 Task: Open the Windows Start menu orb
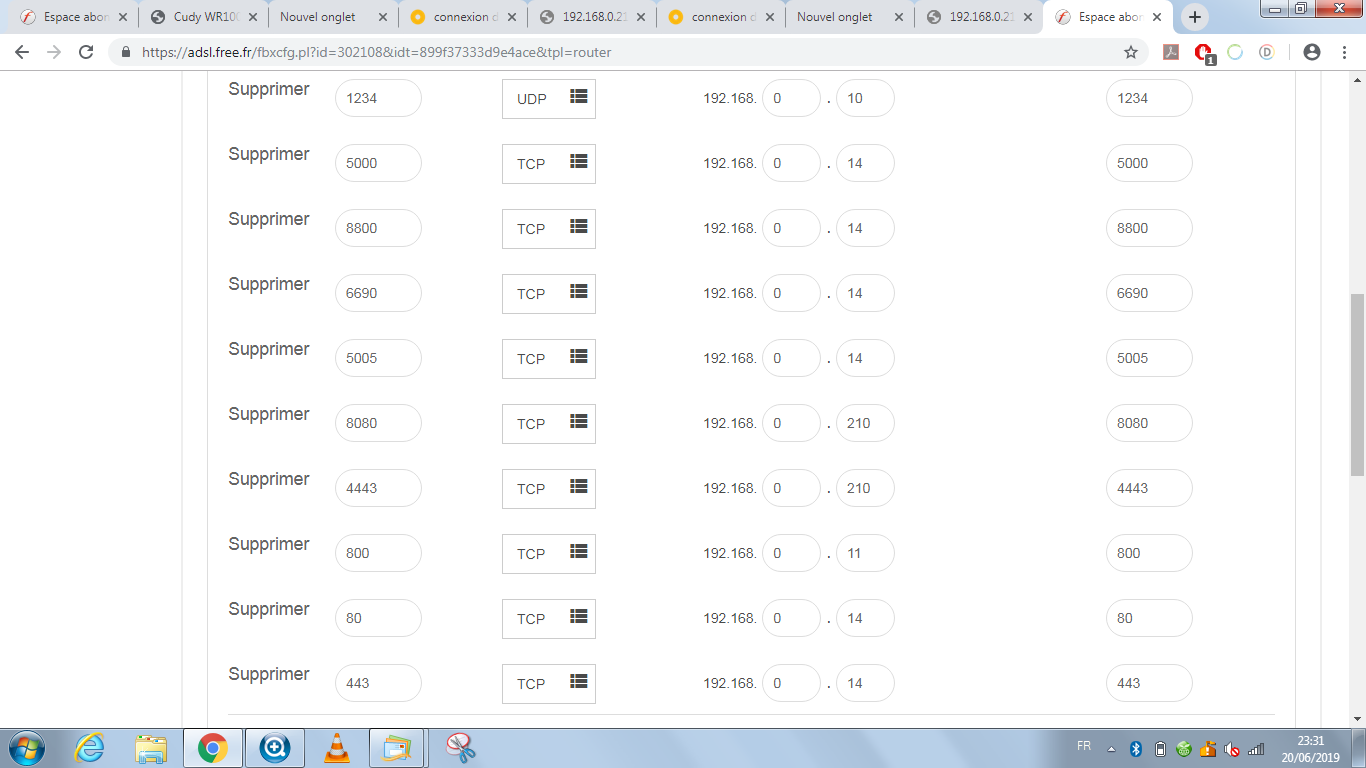(x=25, y=748)
